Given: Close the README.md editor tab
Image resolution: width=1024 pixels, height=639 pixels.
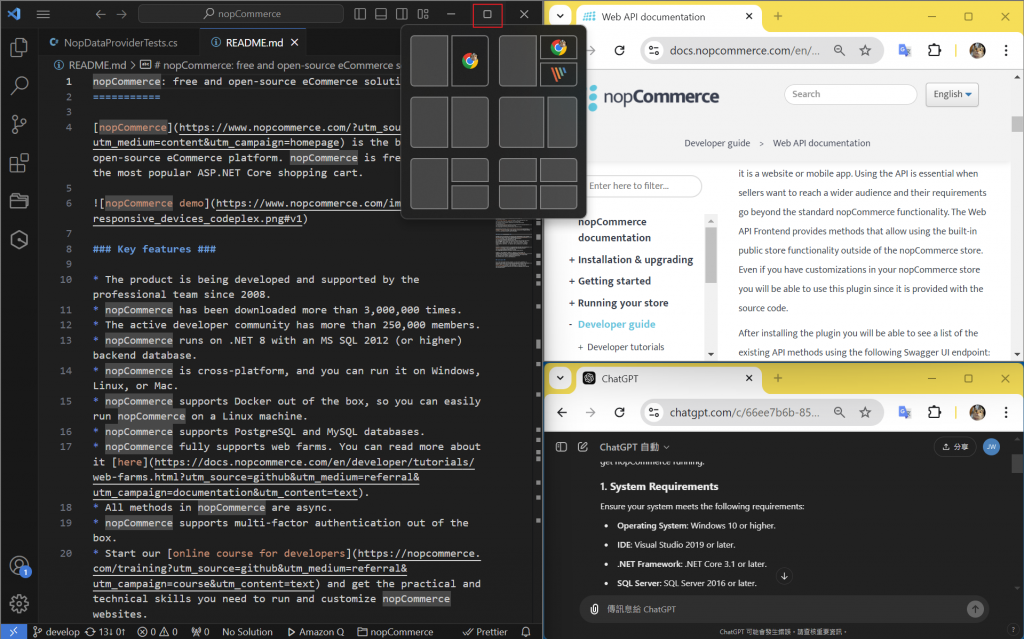Looking at the screenshot, I should [295, 42].
